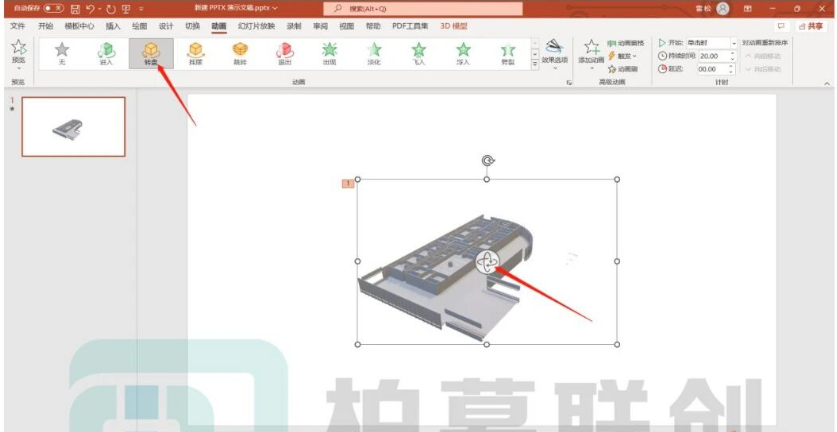Switch to the 审阅 (Review) tab
Screen dimensions: 837x432
pyautogui.click(x=320, y=26)
